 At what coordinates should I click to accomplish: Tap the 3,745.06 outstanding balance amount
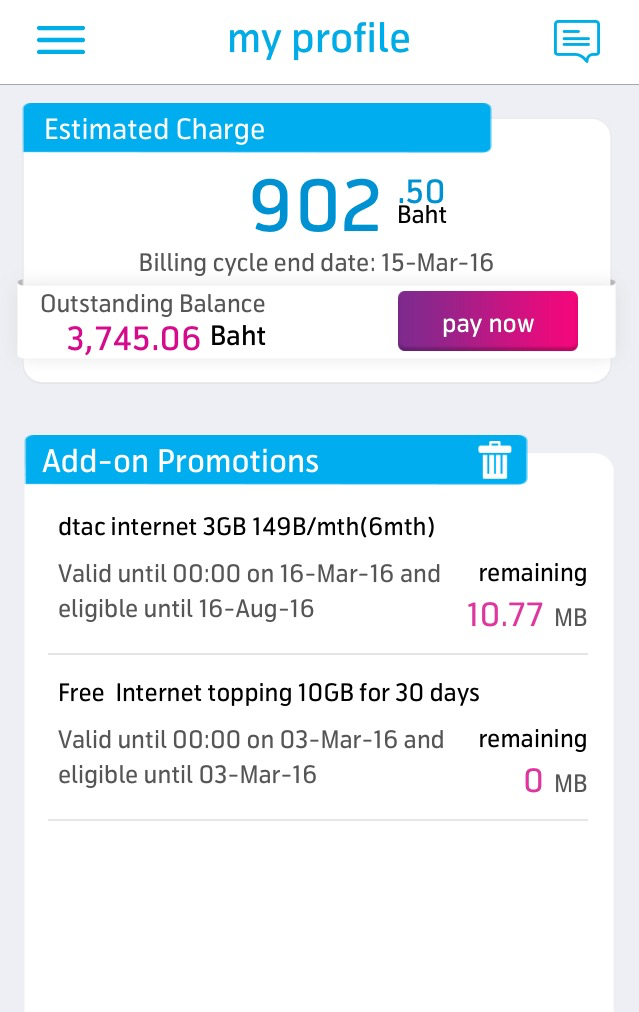(x=134, y=338)
